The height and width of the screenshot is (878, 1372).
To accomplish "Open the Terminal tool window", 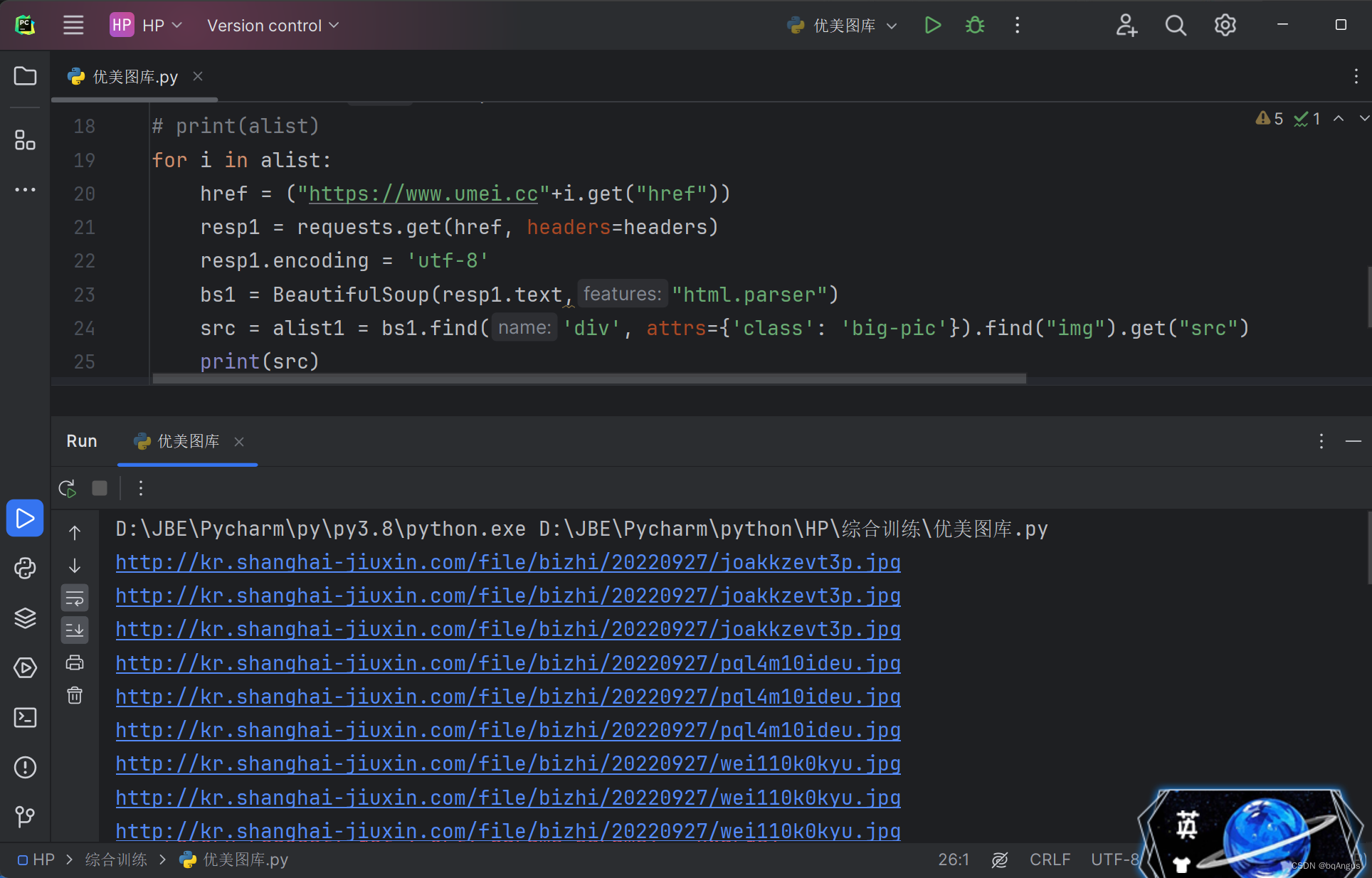I will click(25, 717).
